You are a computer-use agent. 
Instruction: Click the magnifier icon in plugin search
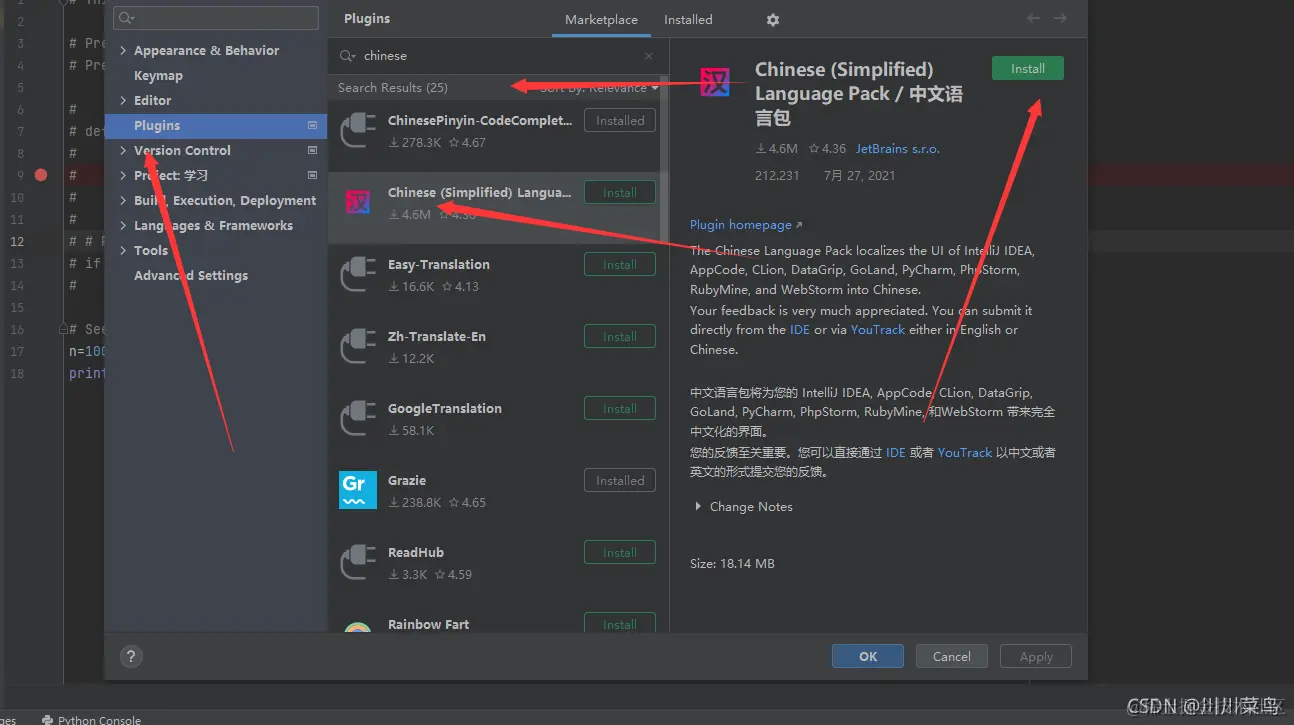[347, 56]
